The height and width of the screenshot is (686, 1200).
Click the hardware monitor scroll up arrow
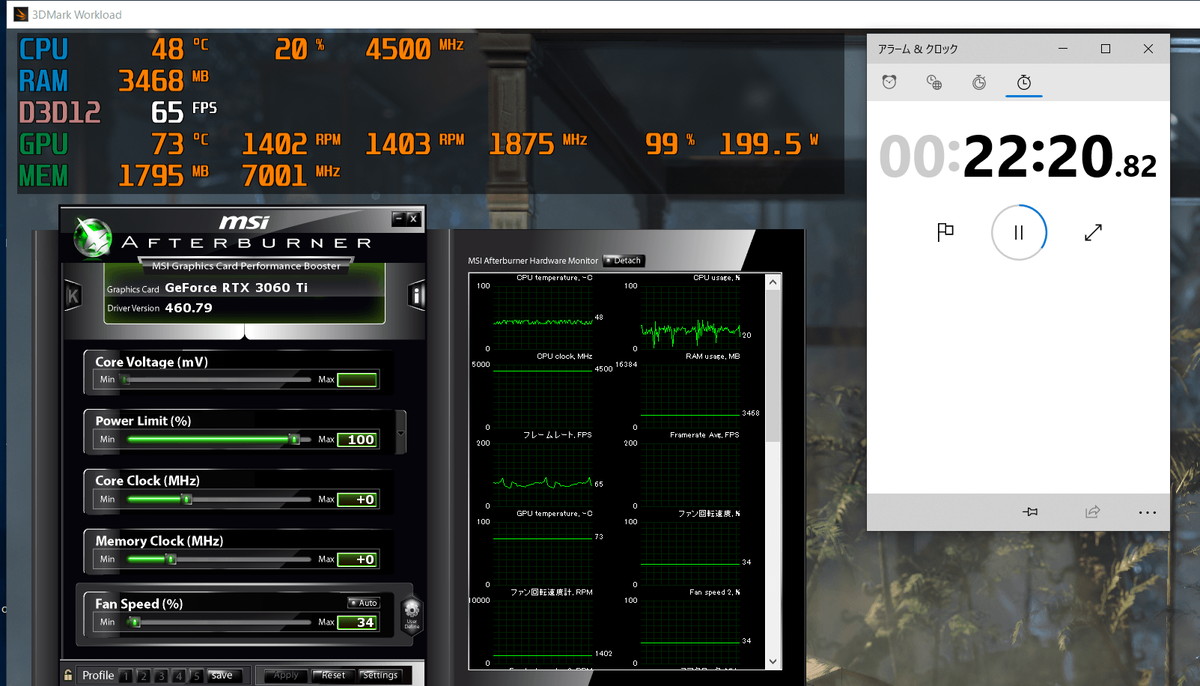click(773, 283)
